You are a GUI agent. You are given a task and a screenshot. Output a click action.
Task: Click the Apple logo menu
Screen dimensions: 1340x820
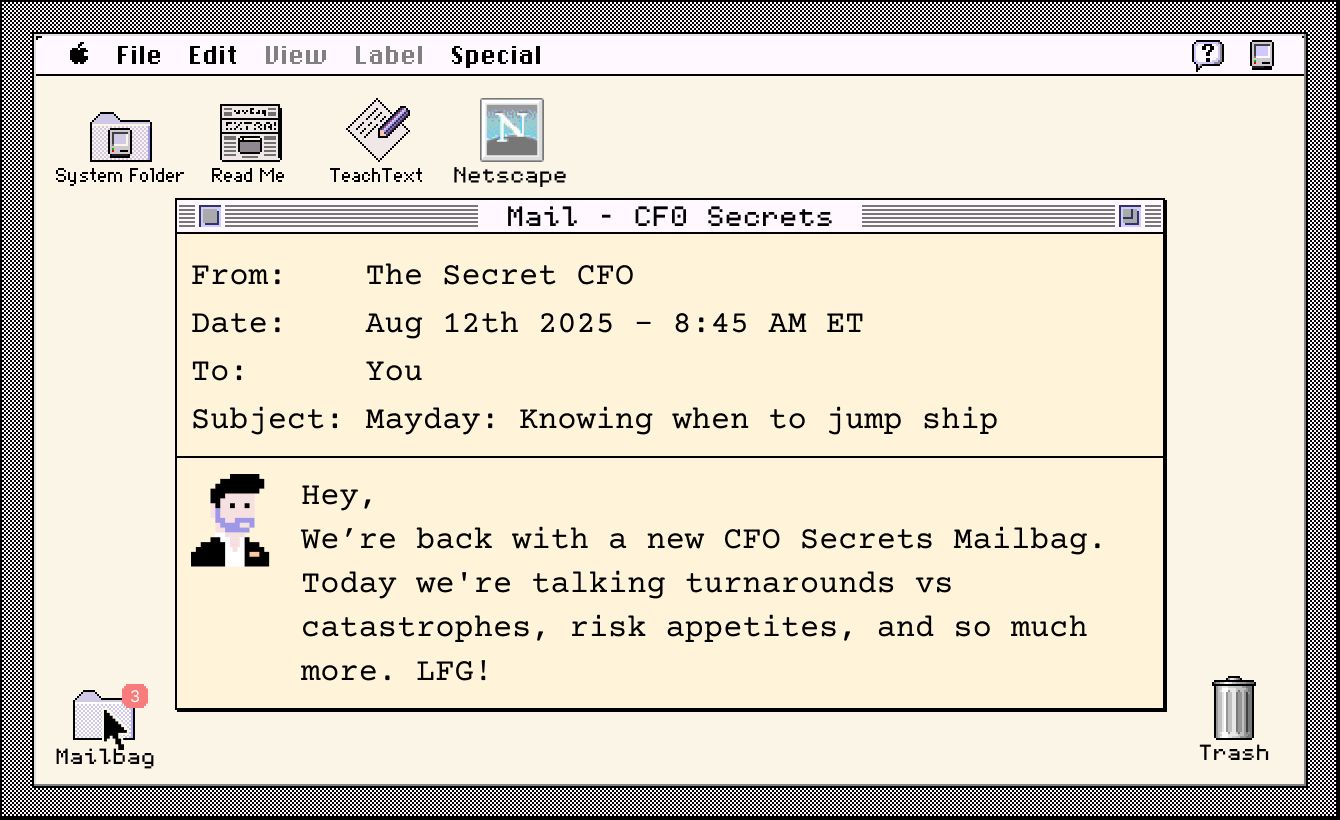[79, 55]
